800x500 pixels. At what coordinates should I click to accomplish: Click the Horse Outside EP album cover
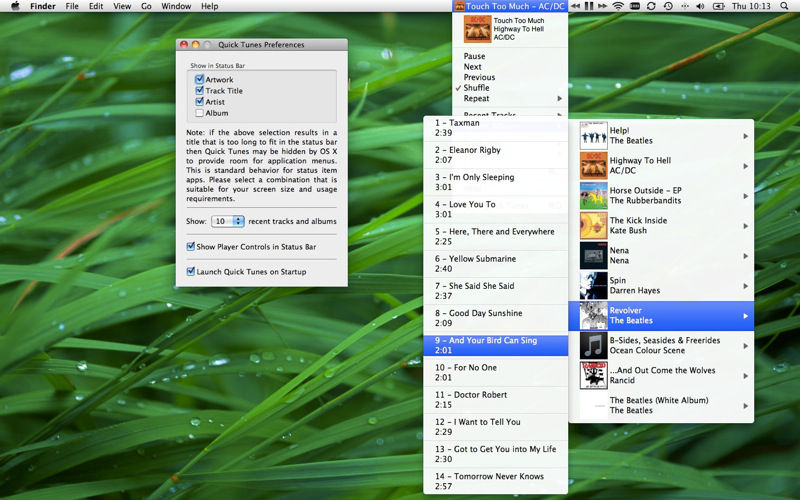tap(593, 196)
